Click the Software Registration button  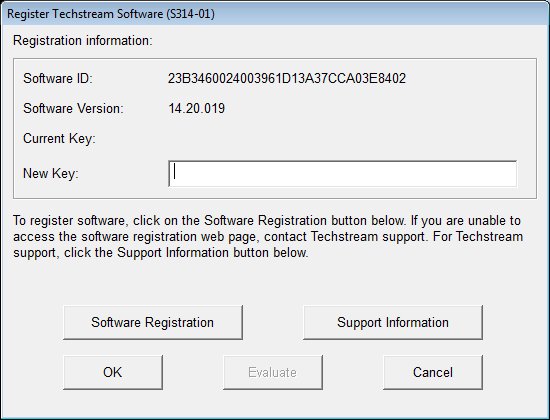(x=153, y=322)
